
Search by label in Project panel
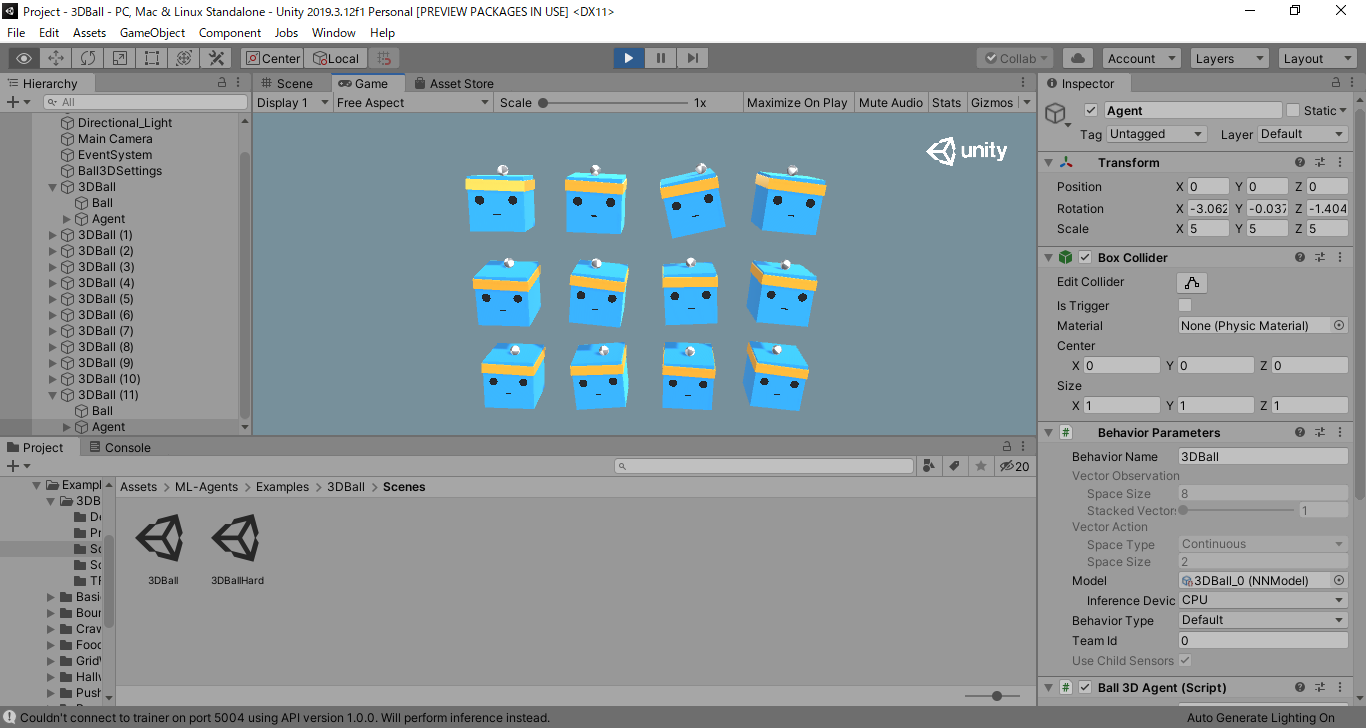pos(955,466)
